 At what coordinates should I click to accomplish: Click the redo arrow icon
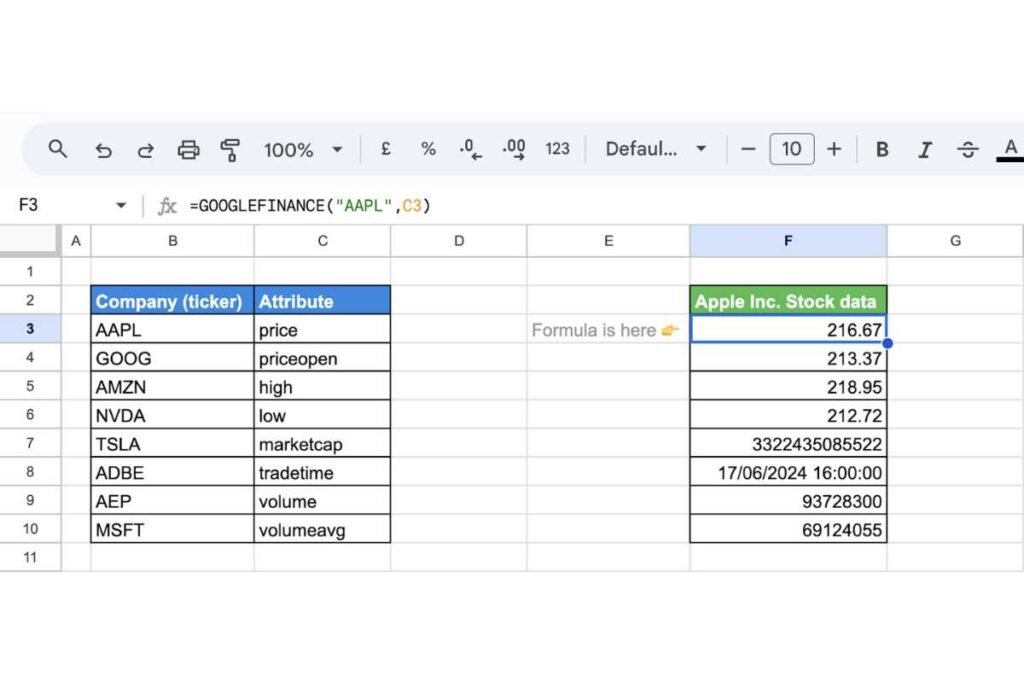(x=145, y=150)
